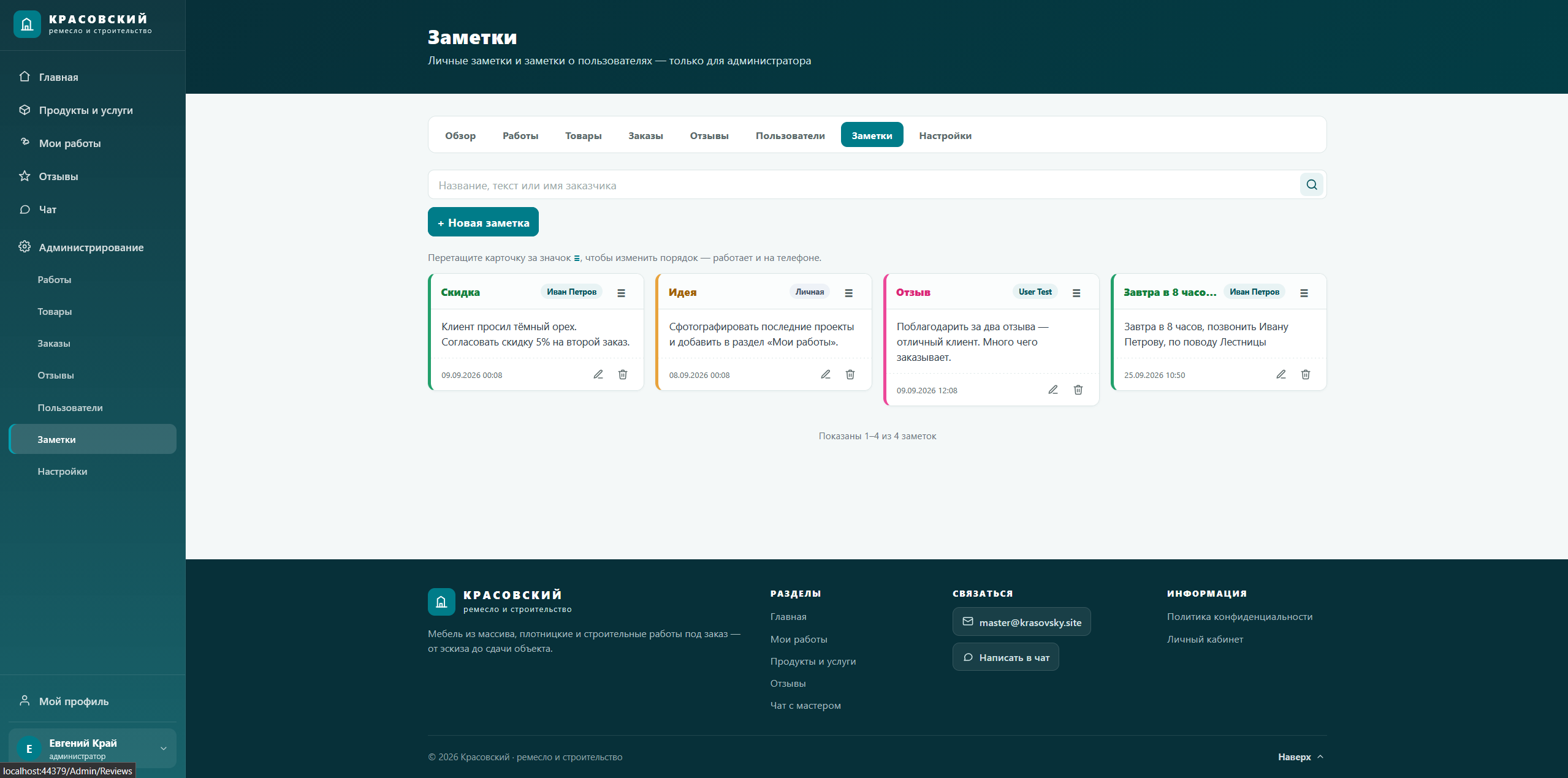Delete the Идея note with trash icon
The width and height of the screenshot is (1568, 778).
[850, 374]
